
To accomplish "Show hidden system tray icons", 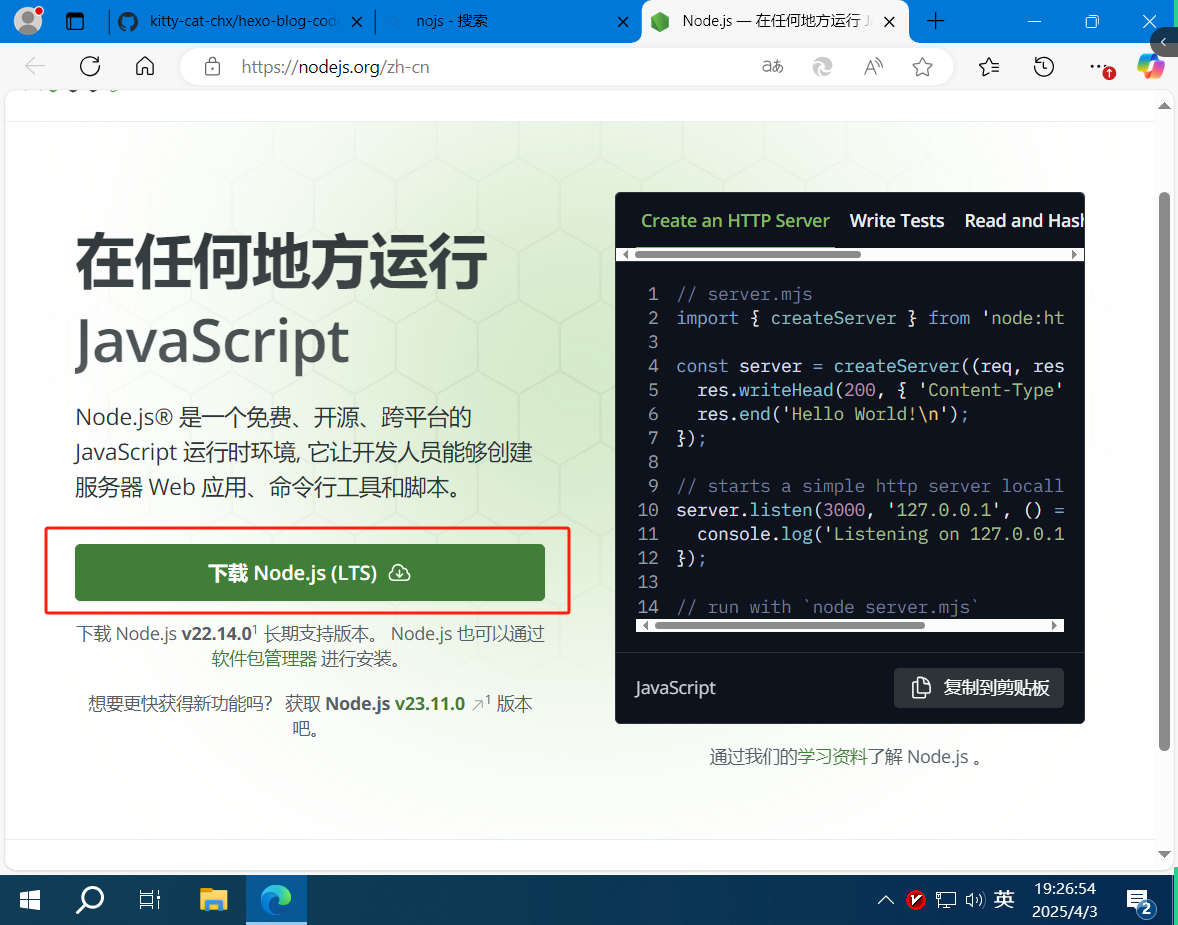I will click(x=886, y=899).
